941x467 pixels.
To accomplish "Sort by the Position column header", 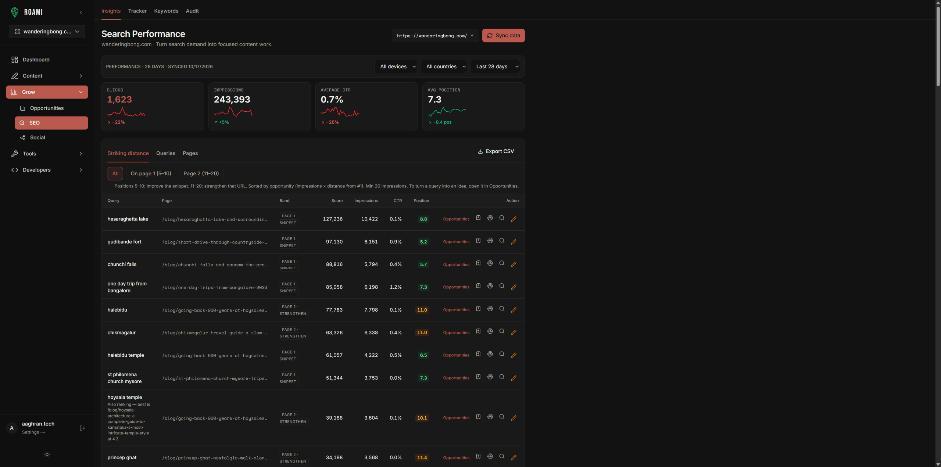I will [x=421, y=200].
